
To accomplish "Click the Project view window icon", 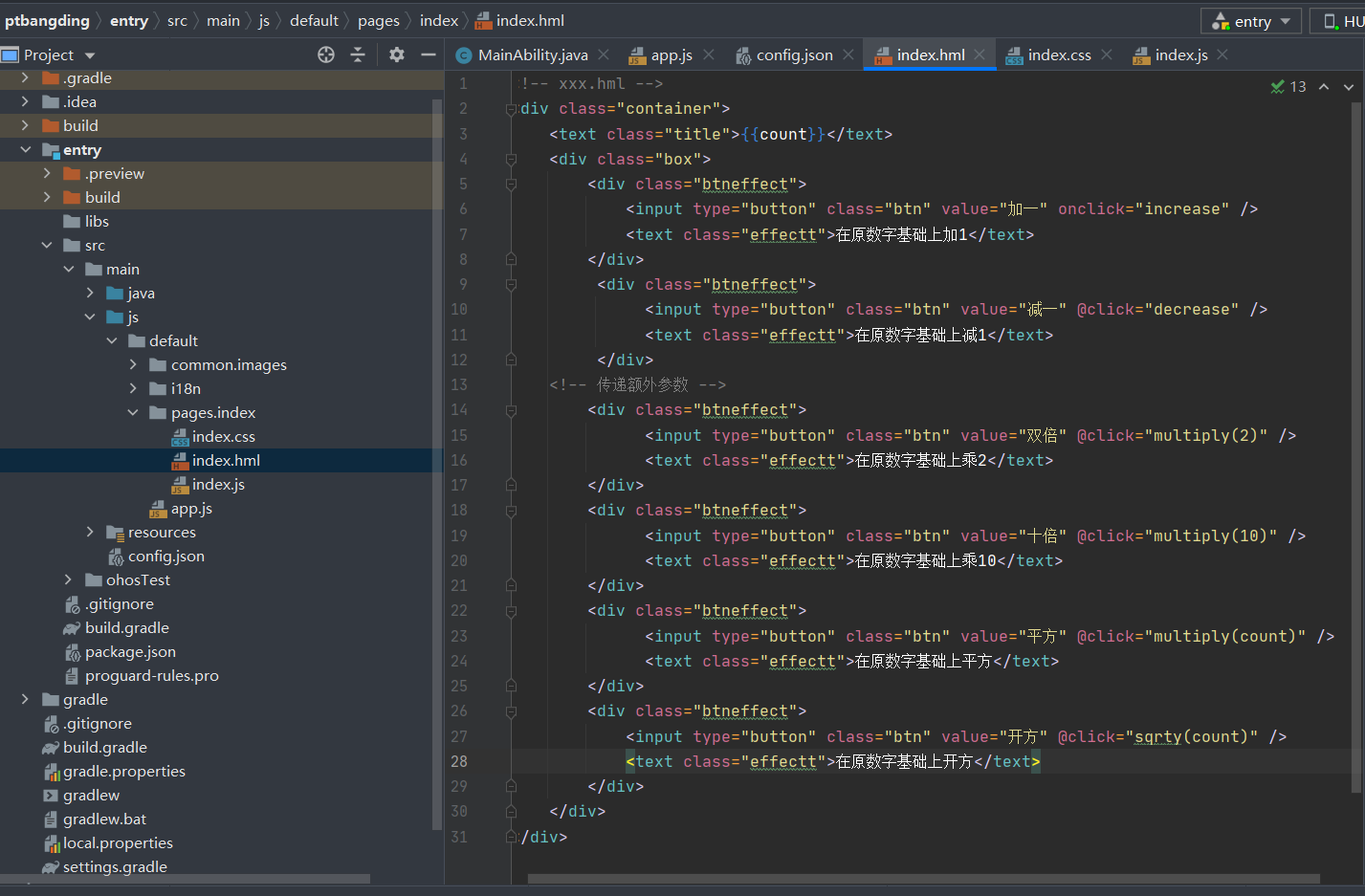I will click(11, 55).
